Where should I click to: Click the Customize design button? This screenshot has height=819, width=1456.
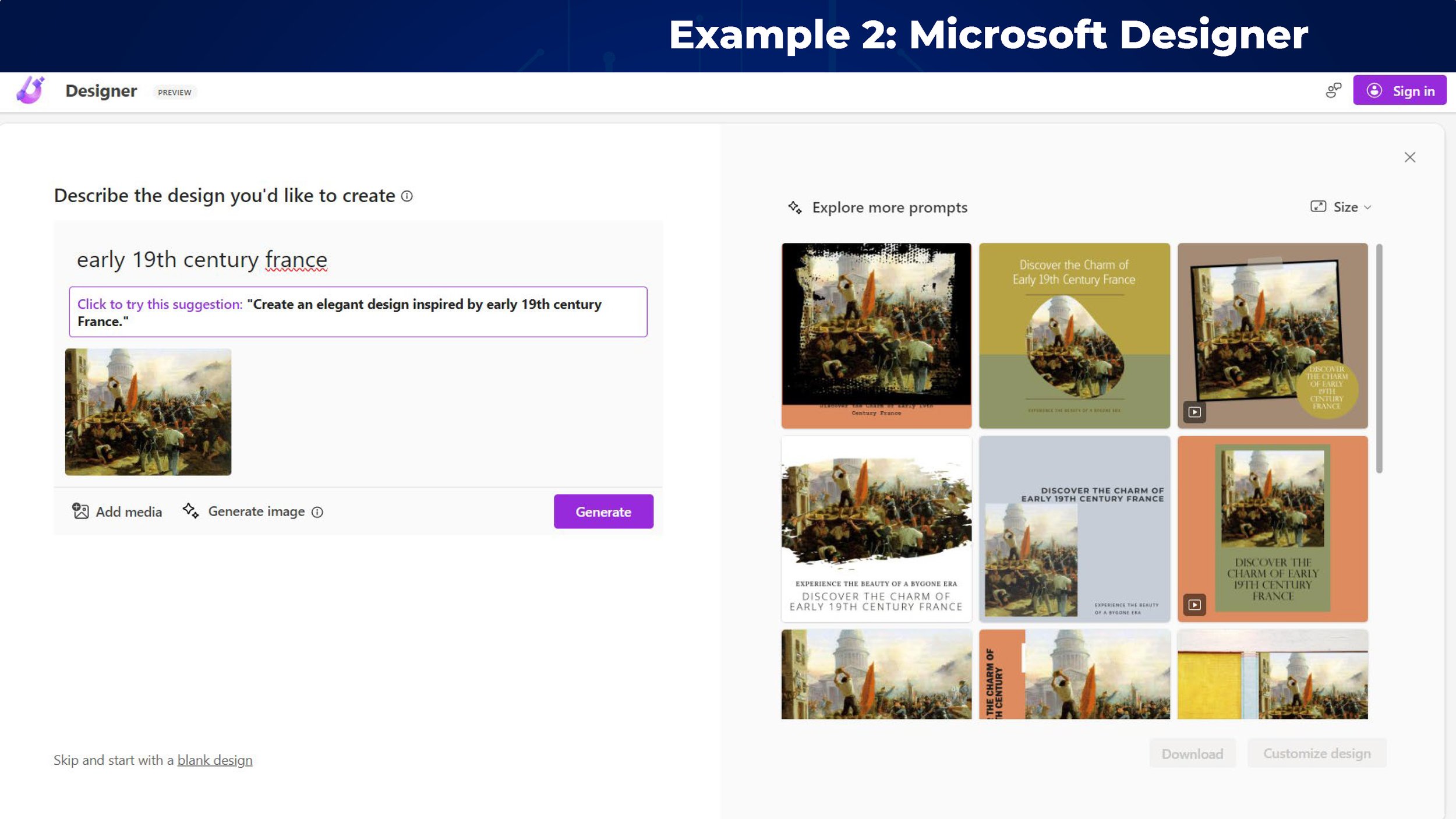pos(1317,753)
